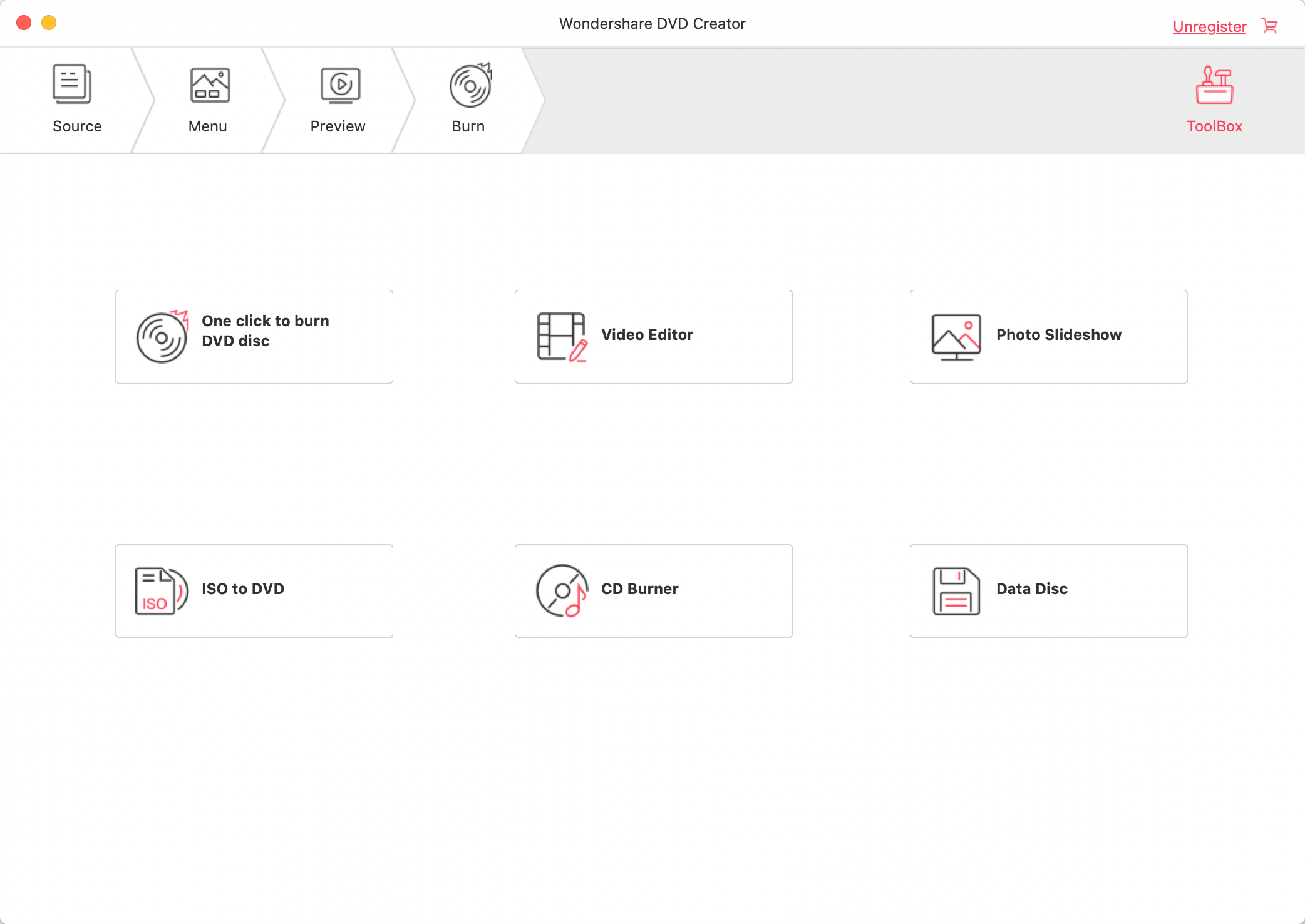Screen dimensions: 1305x924
Task: Click the Video Editor filmstrip icon
Action: (x=562, y=337)
